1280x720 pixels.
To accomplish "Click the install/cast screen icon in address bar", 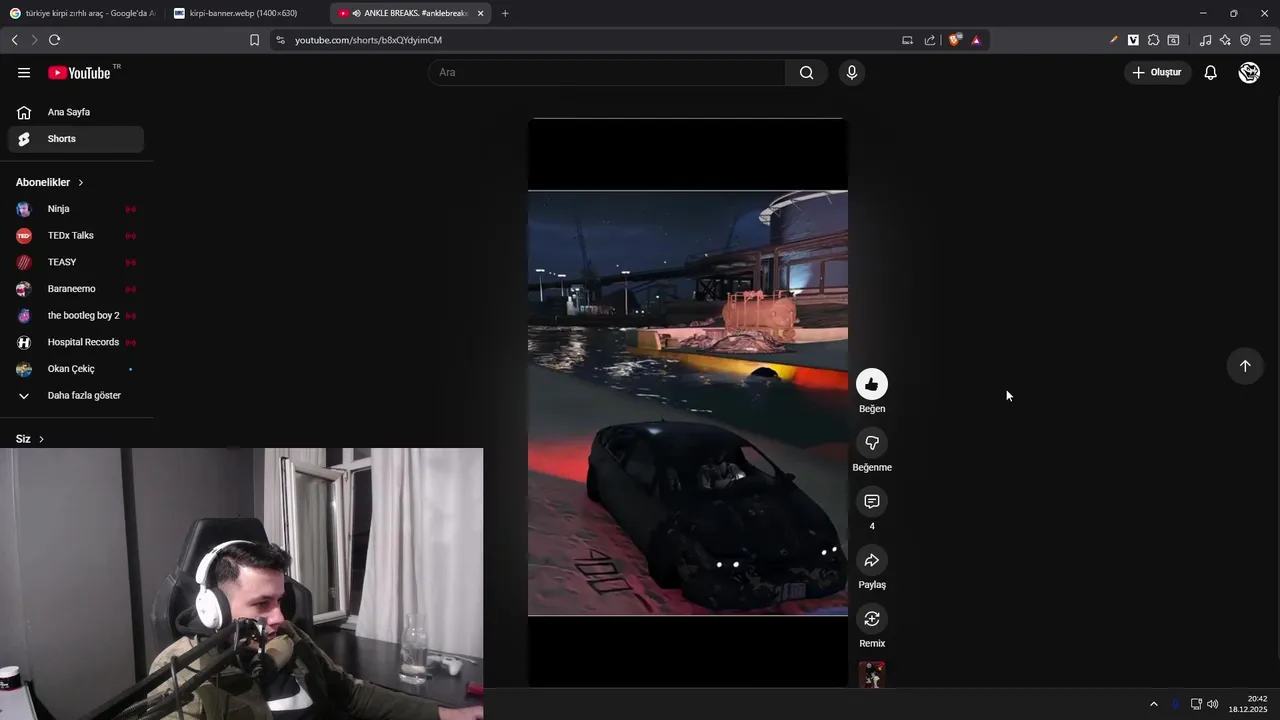I will (x=907, y=40).
